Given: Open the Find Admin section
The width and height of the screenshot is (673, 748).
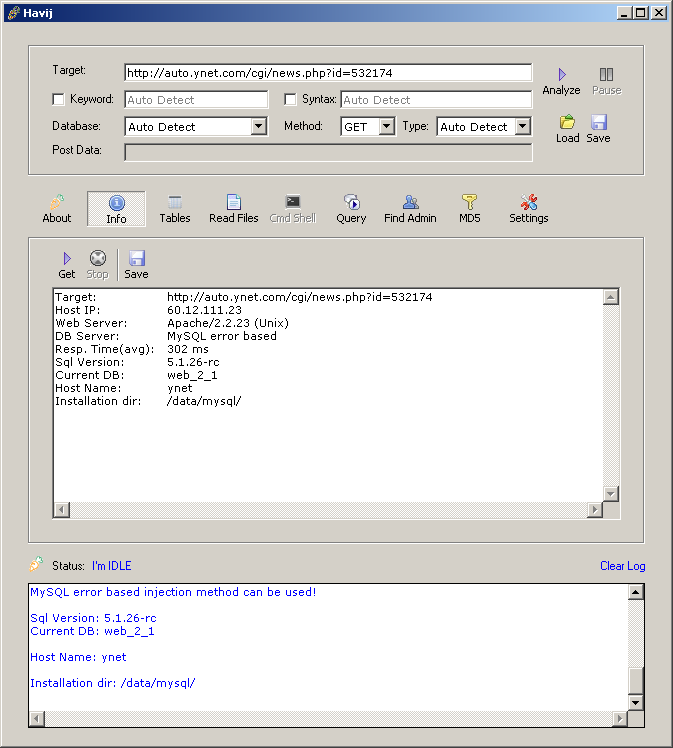Looking at the screenshot, I should tap(410, 209).
